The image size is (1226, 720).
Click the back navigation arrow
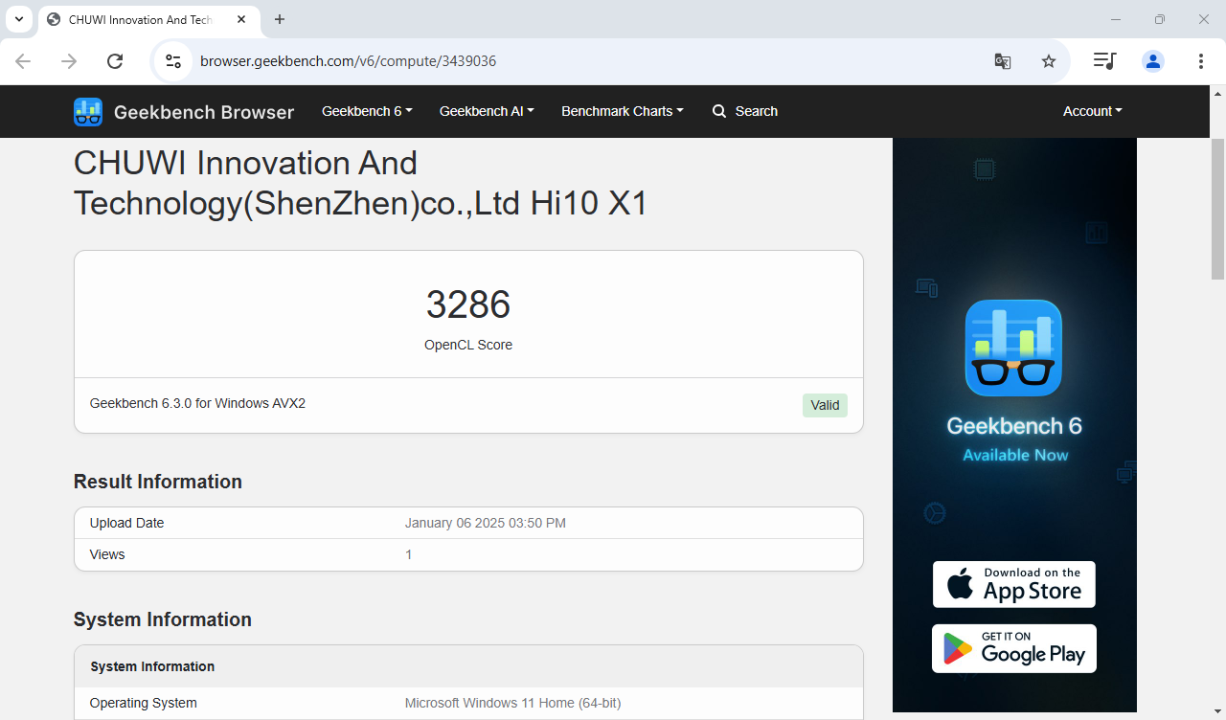pos(23,61)
